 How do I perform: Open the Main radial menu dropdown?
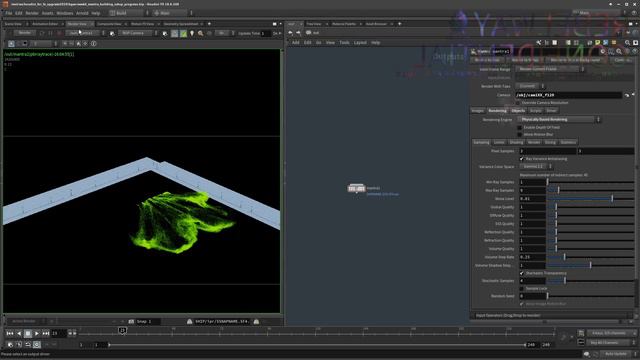point(172,13)
